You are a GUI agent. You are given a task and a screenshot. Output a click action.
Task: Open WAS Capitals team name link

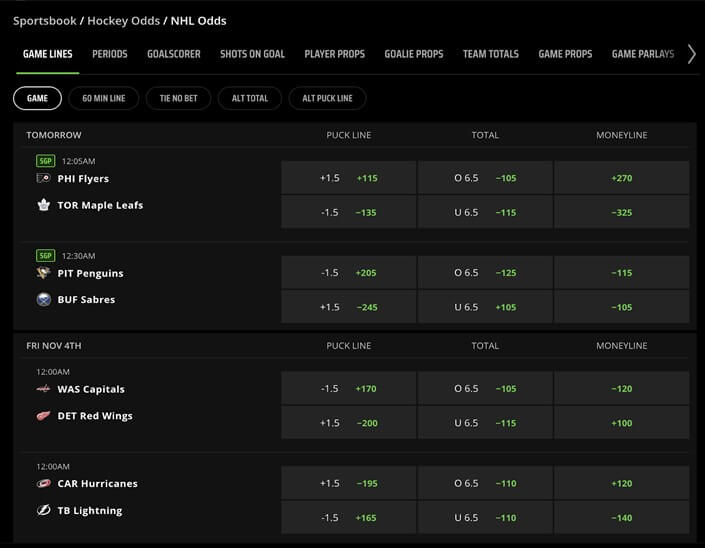tap(91, 389)
